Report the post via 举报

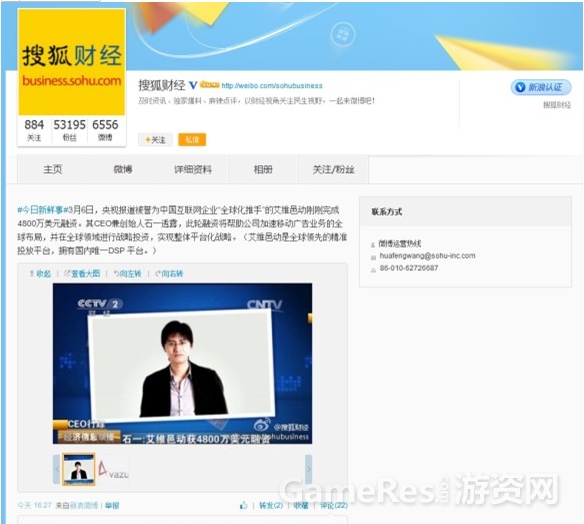(112, 505)
